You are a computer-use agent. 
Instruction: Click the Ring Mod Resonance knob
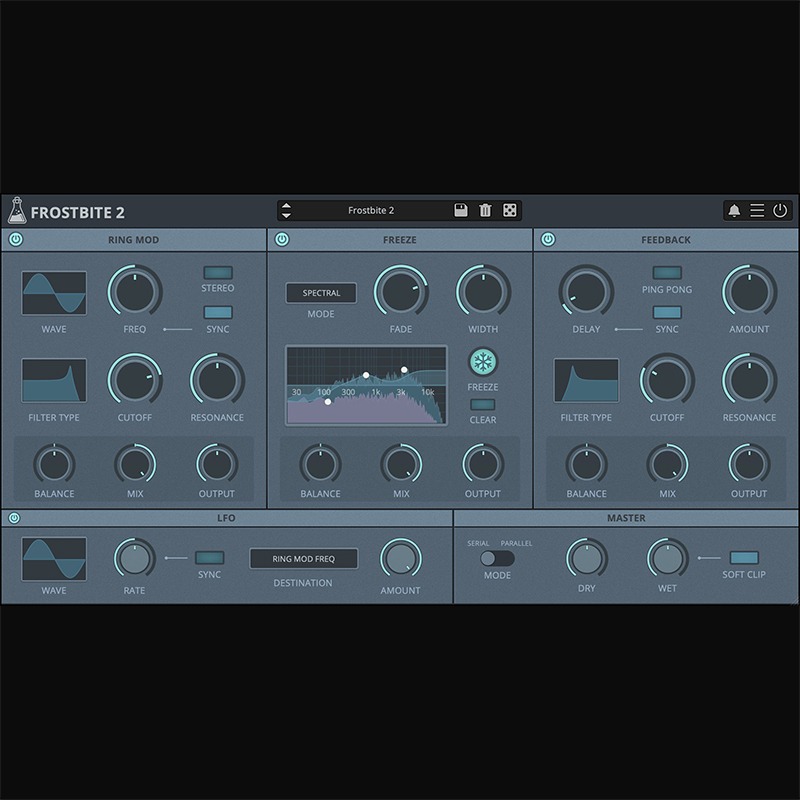tap(217, 380)
